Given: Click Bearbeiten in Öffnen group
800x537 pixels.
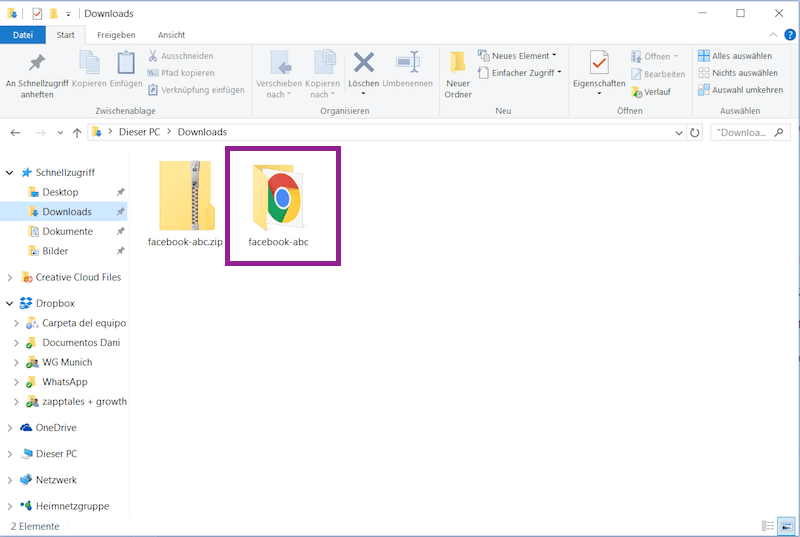Looking at the screenshot, I should pyautogui.click(x=658, y=74).
